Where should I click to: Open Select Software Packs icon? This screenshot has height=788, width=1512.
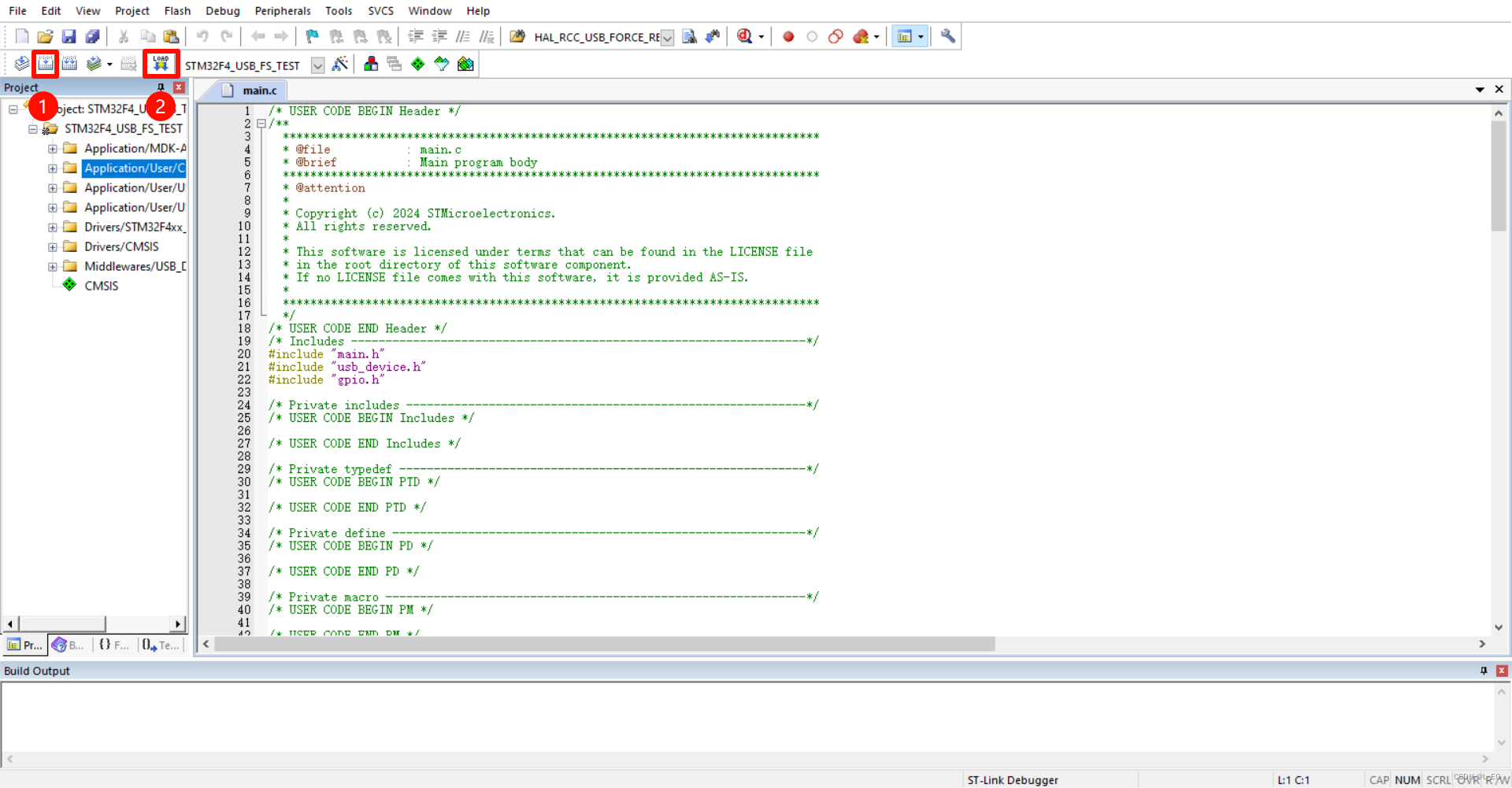pos(441,64)
